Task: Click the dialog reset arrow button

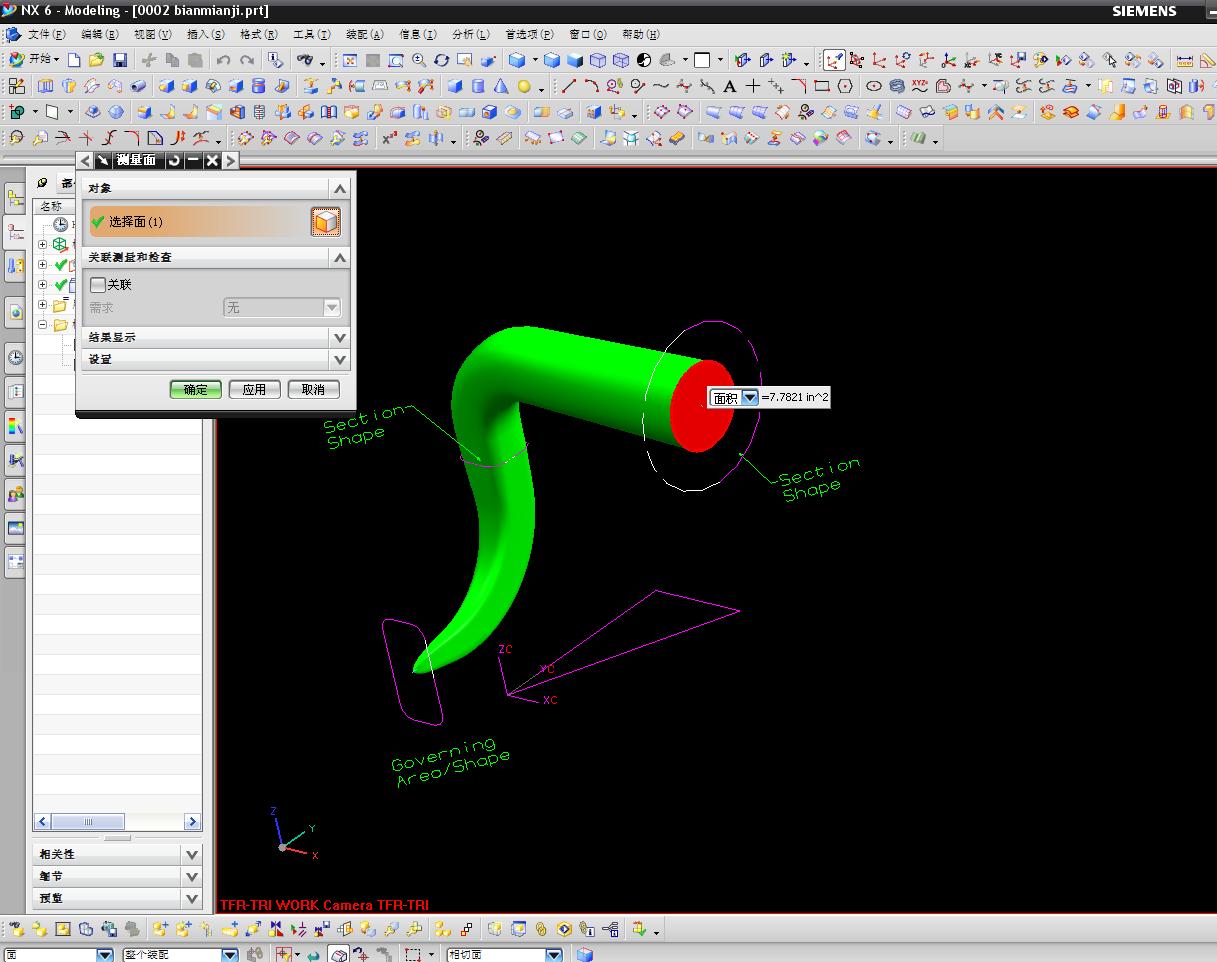Action: pos(175,160)
